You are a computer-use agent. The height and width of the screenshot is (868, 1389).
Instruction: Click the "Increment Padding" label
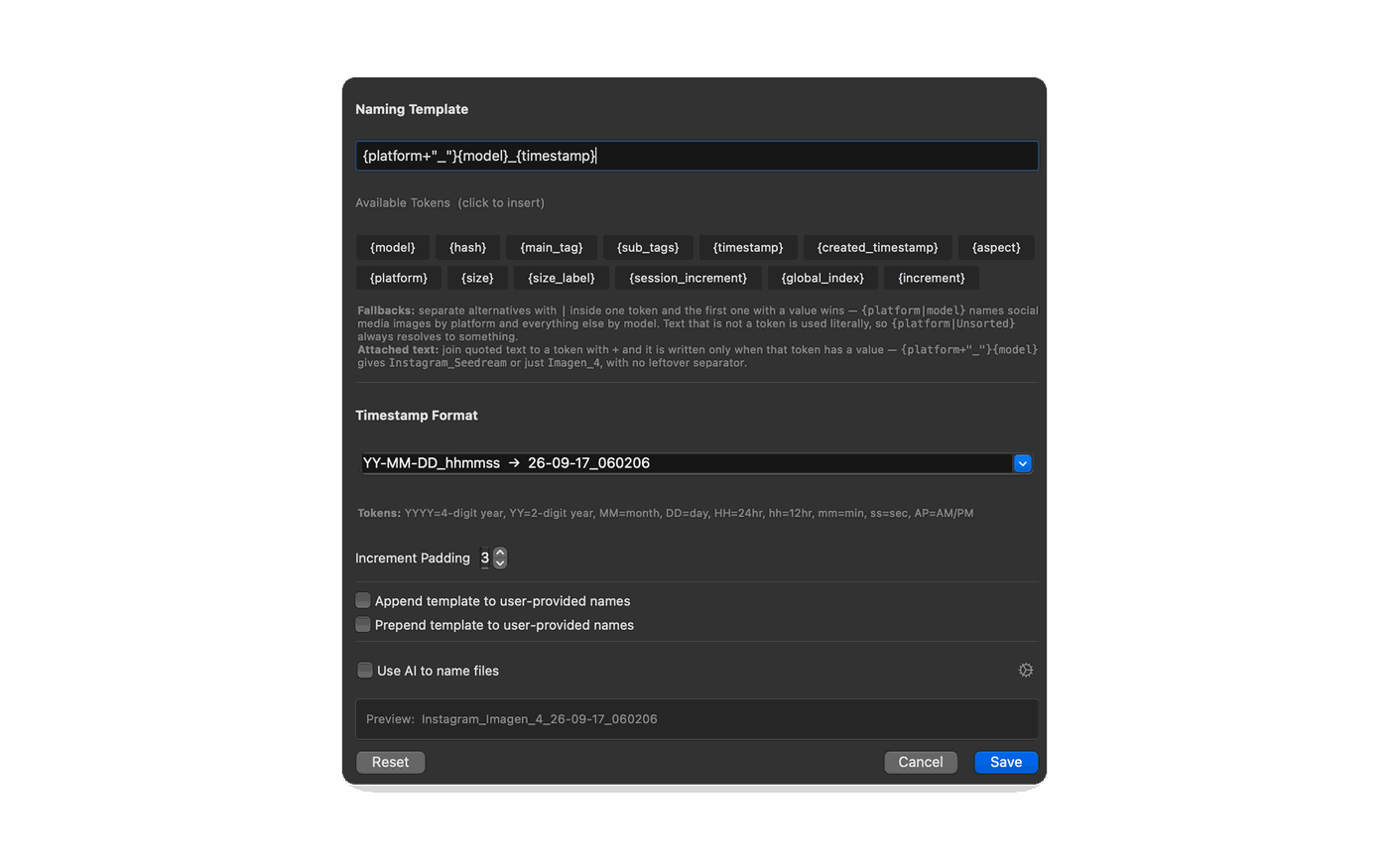tap(413, 558)
